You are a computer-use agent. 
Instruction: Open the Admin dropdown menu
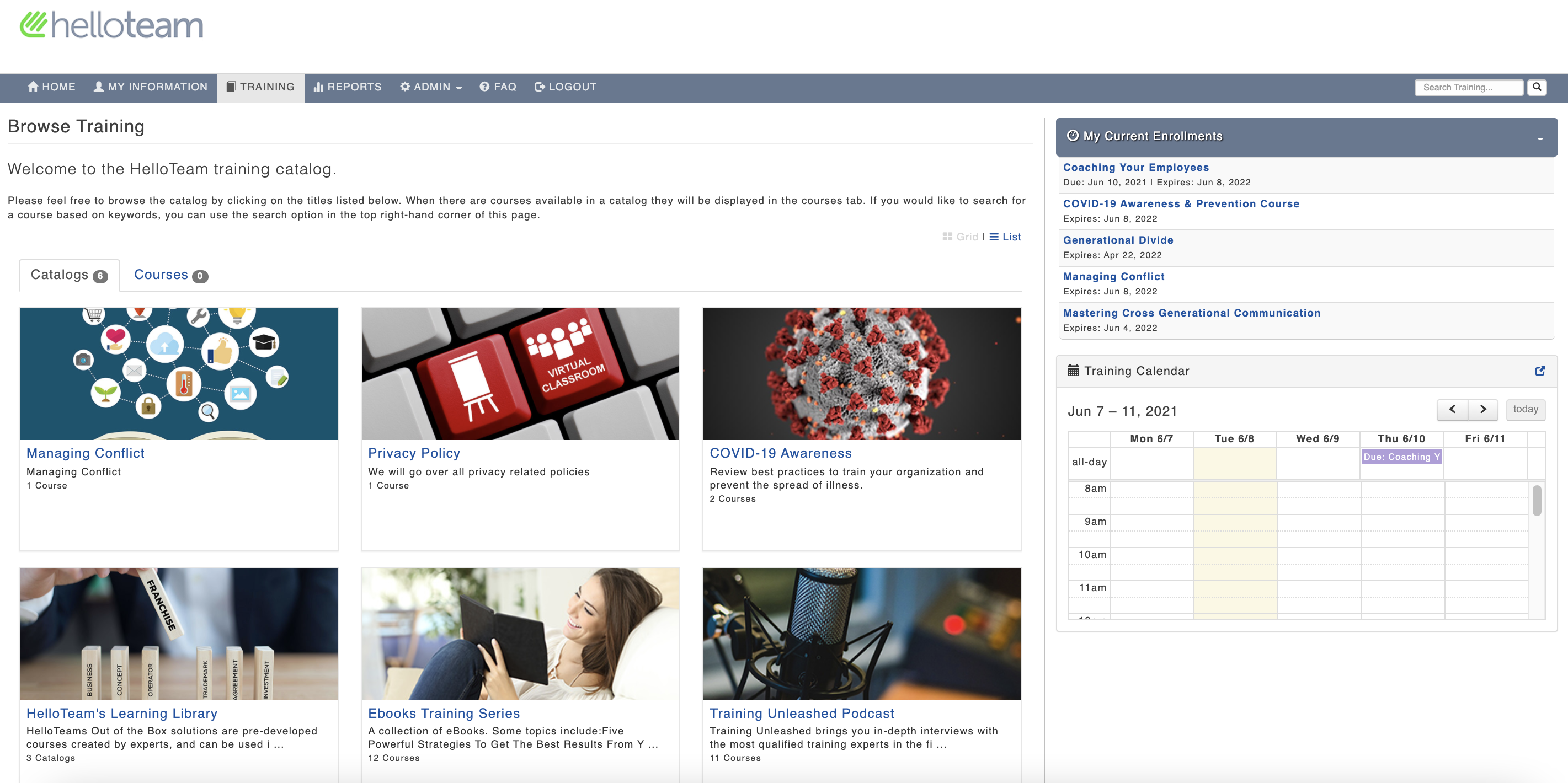pyautogui.click(x=430, y=87)
